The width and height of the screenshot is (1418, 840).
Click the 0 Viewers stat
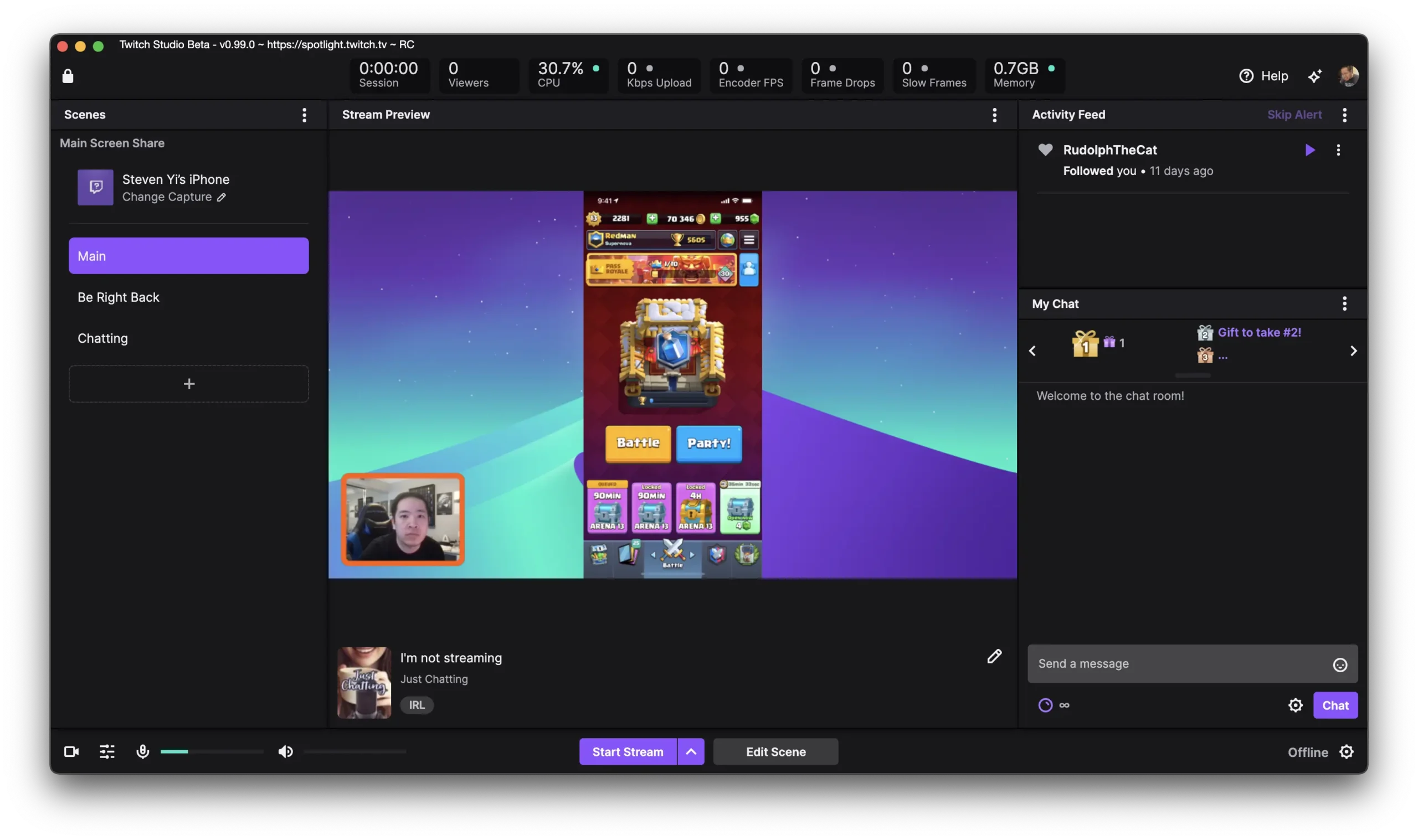coord(479,75)
